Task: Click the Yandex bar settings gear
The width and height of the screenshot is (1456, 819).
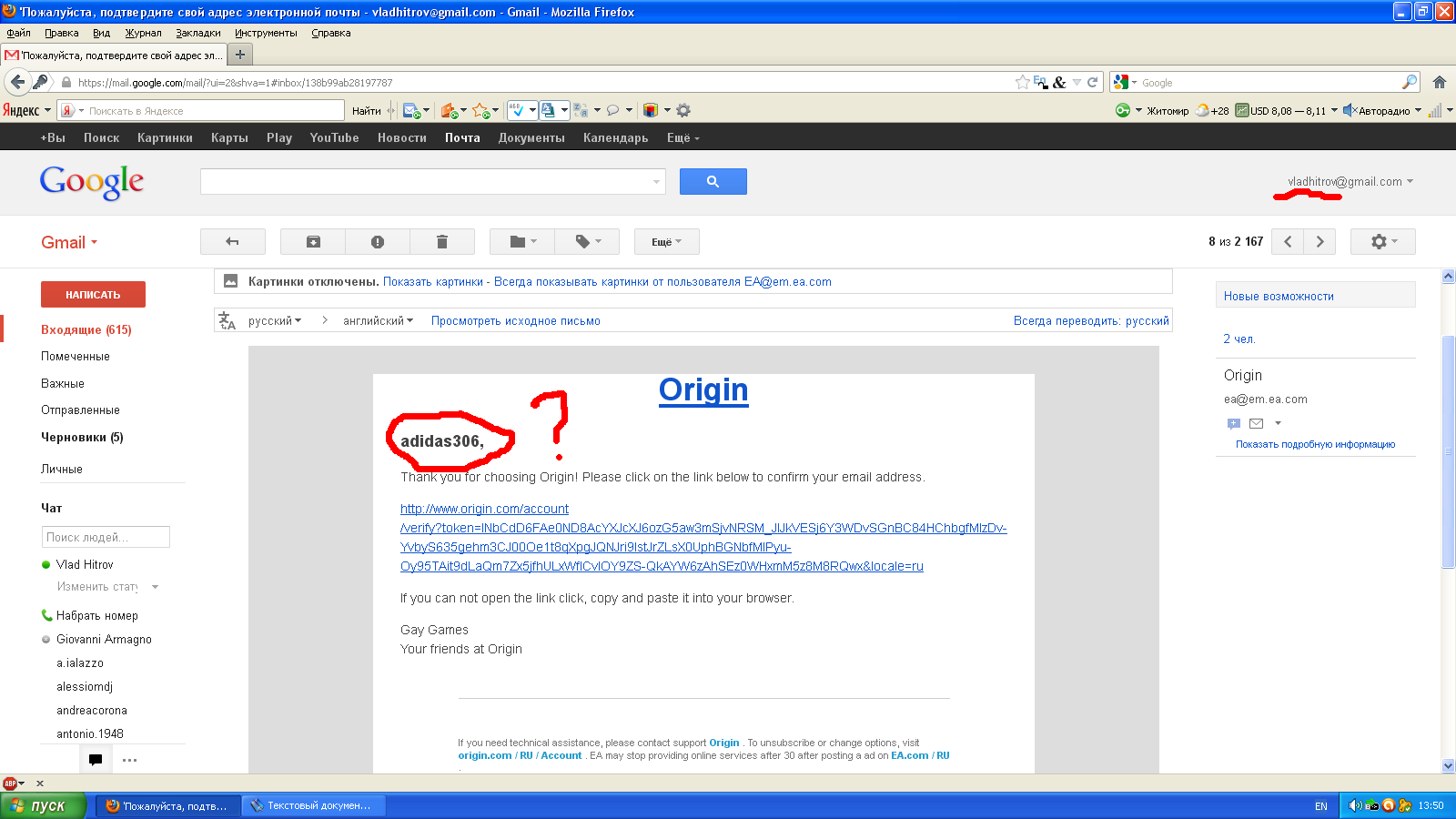Action: point(683,111)
